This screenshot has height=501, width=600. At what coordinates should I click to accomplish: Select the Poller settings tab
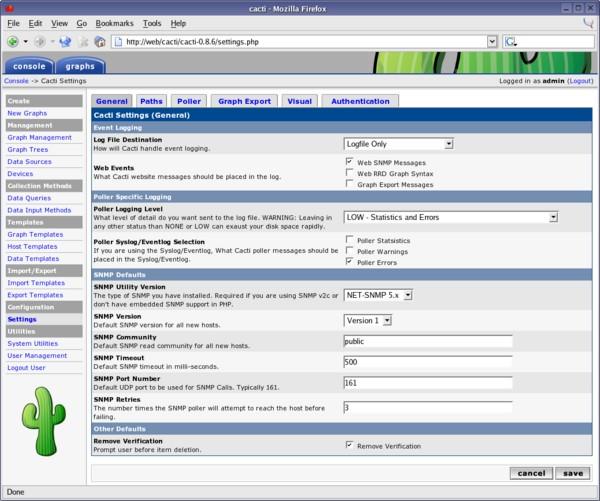[x=189, y=101]
